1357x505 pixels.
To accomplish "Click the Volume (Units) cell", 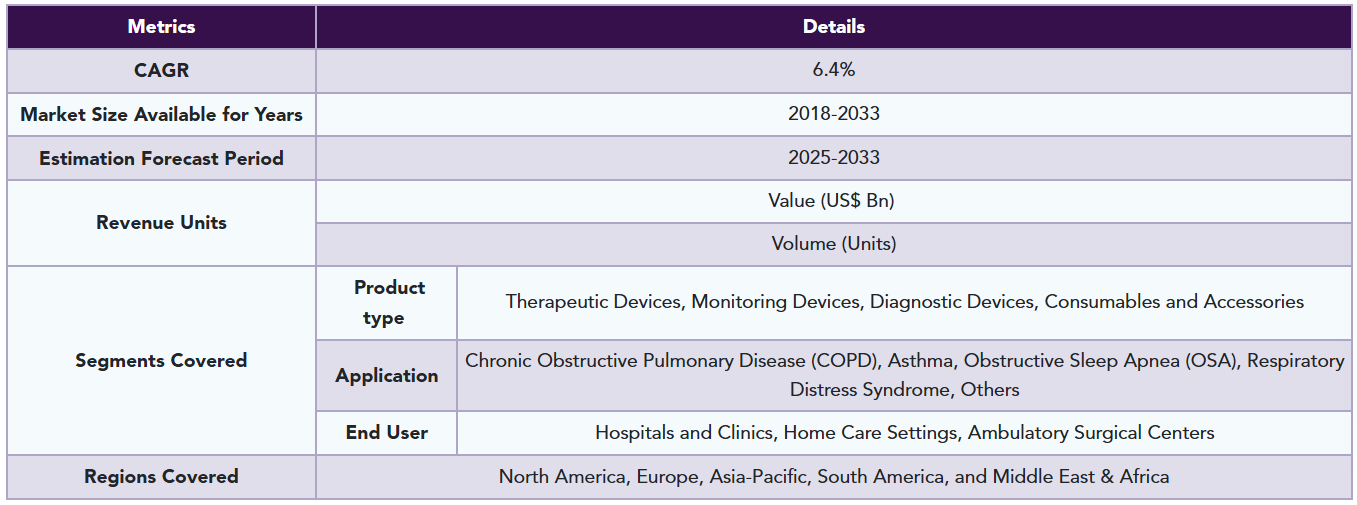I will click(x=833, y=244).
